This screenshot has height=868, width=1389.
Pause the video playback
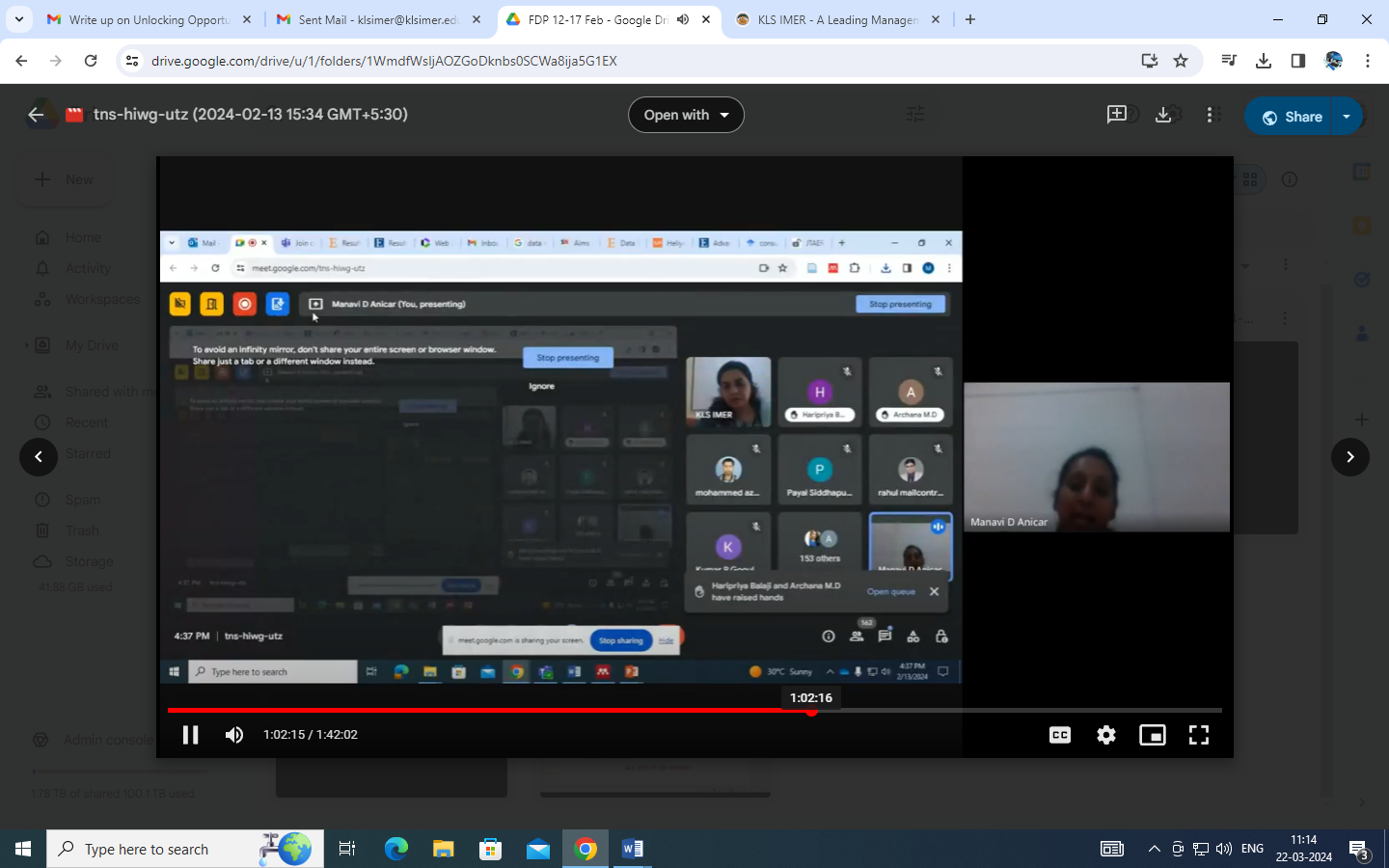[x=190, y=735]
